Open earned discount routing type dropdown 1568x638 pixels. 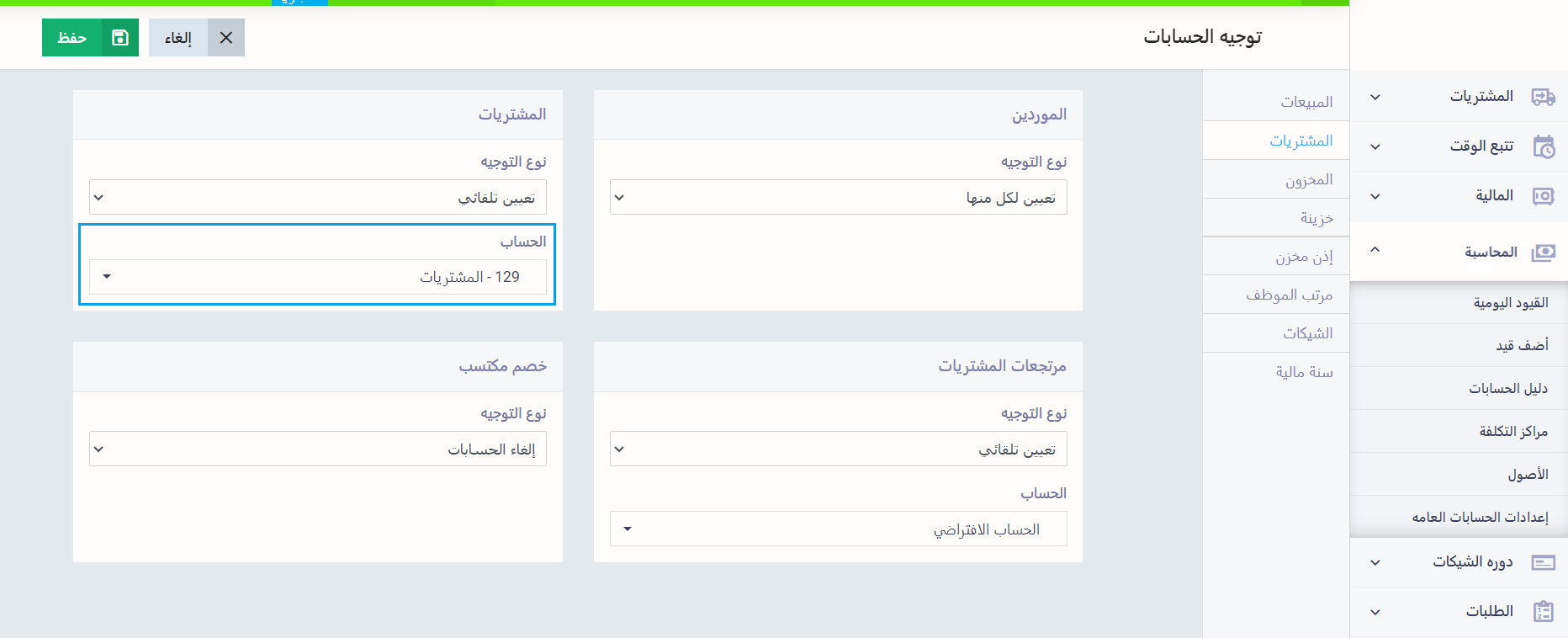coord(317,449)
